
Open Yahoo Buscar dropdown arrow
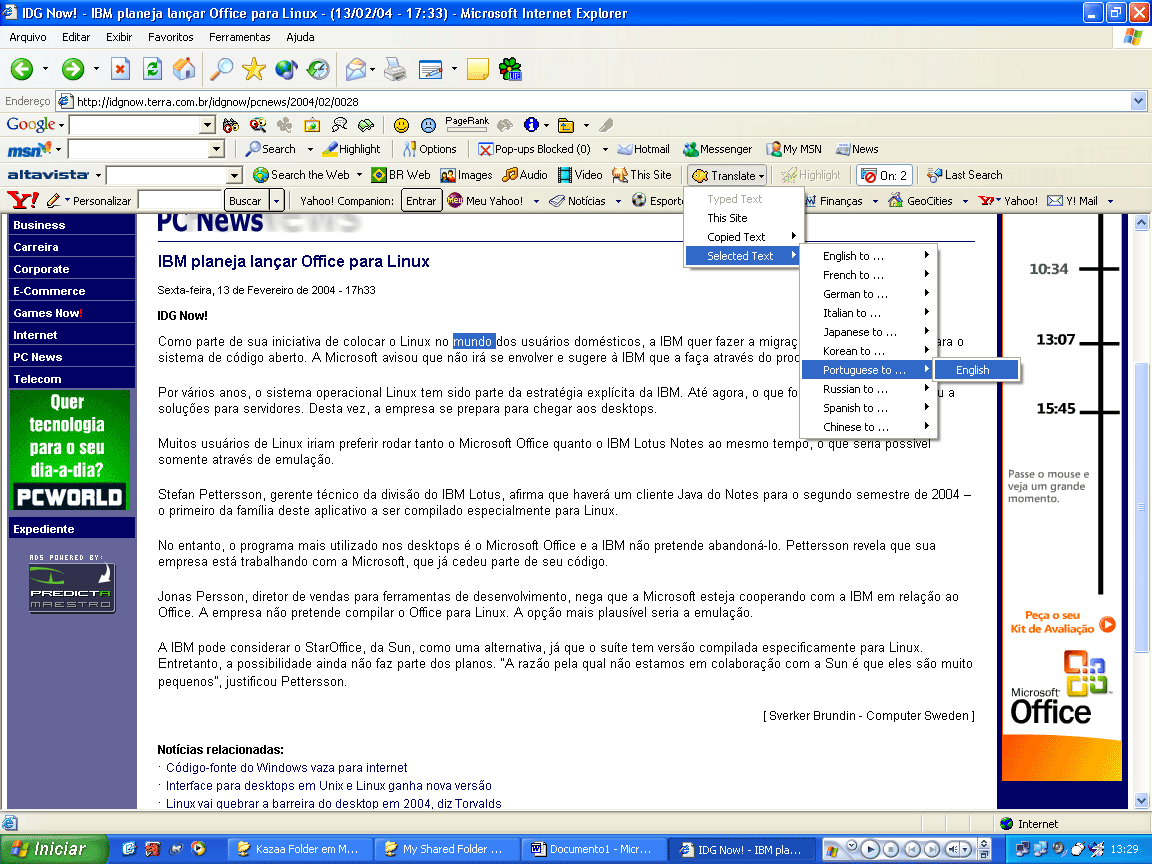tap(276, 201)
